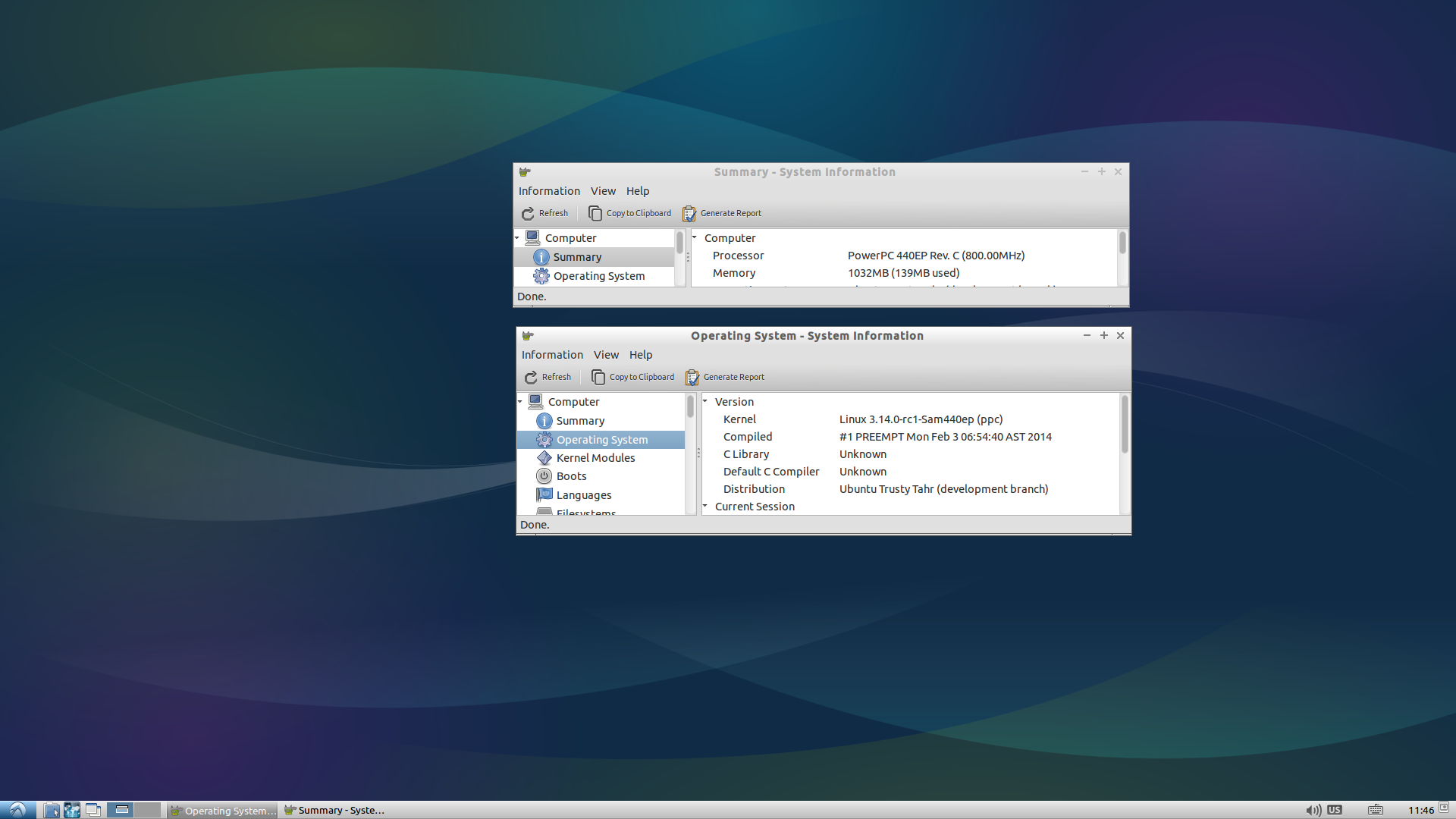The image size is (1456, 819).
Task: Click Refresh button in Summary window
Action: pyautogui.click(x=544, y=213)
